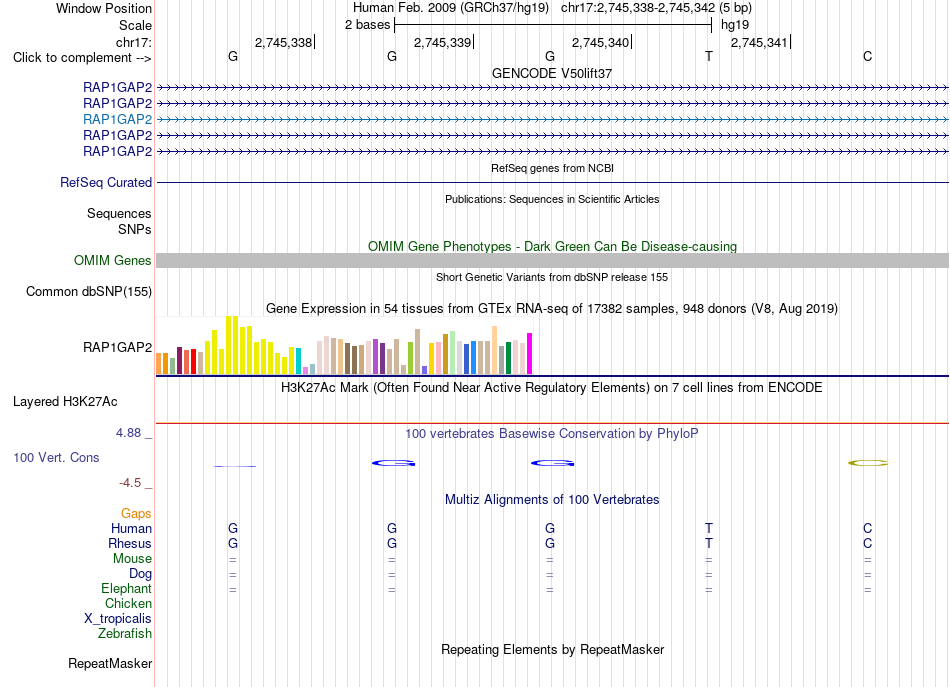
Task: Click the 'chr17:' ruler label
Action: click(134, 42)
